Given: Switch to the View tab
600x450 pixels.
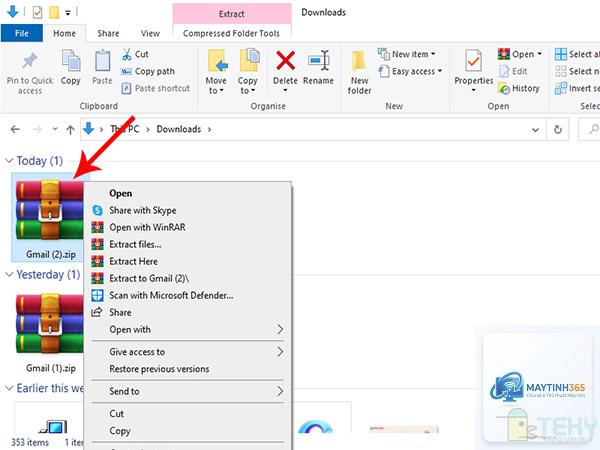Looking at the screenshot, I should click(150, 33).
